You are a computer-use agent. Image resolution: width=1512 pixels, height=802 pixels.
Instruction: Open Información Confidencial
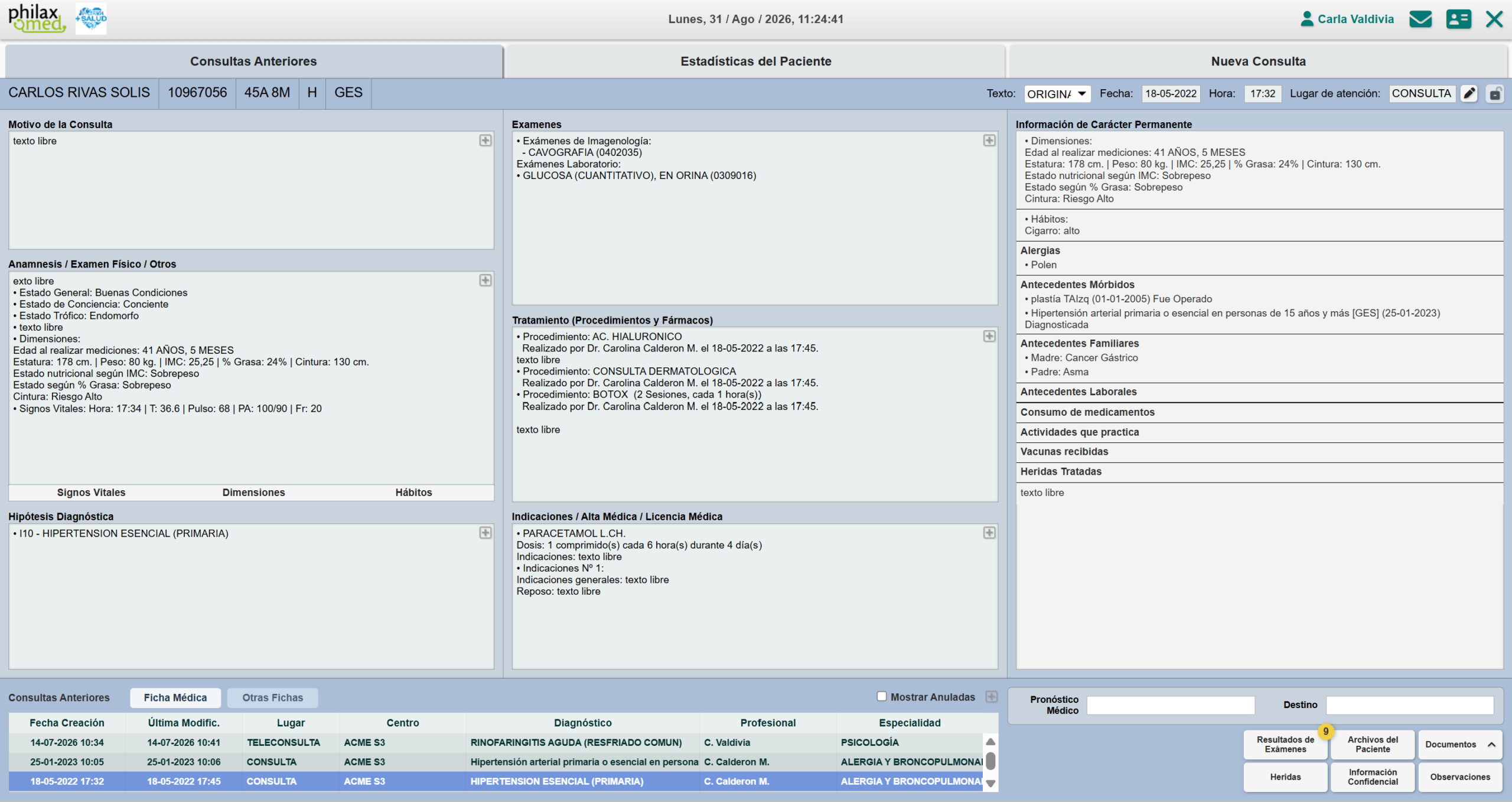1373,777
